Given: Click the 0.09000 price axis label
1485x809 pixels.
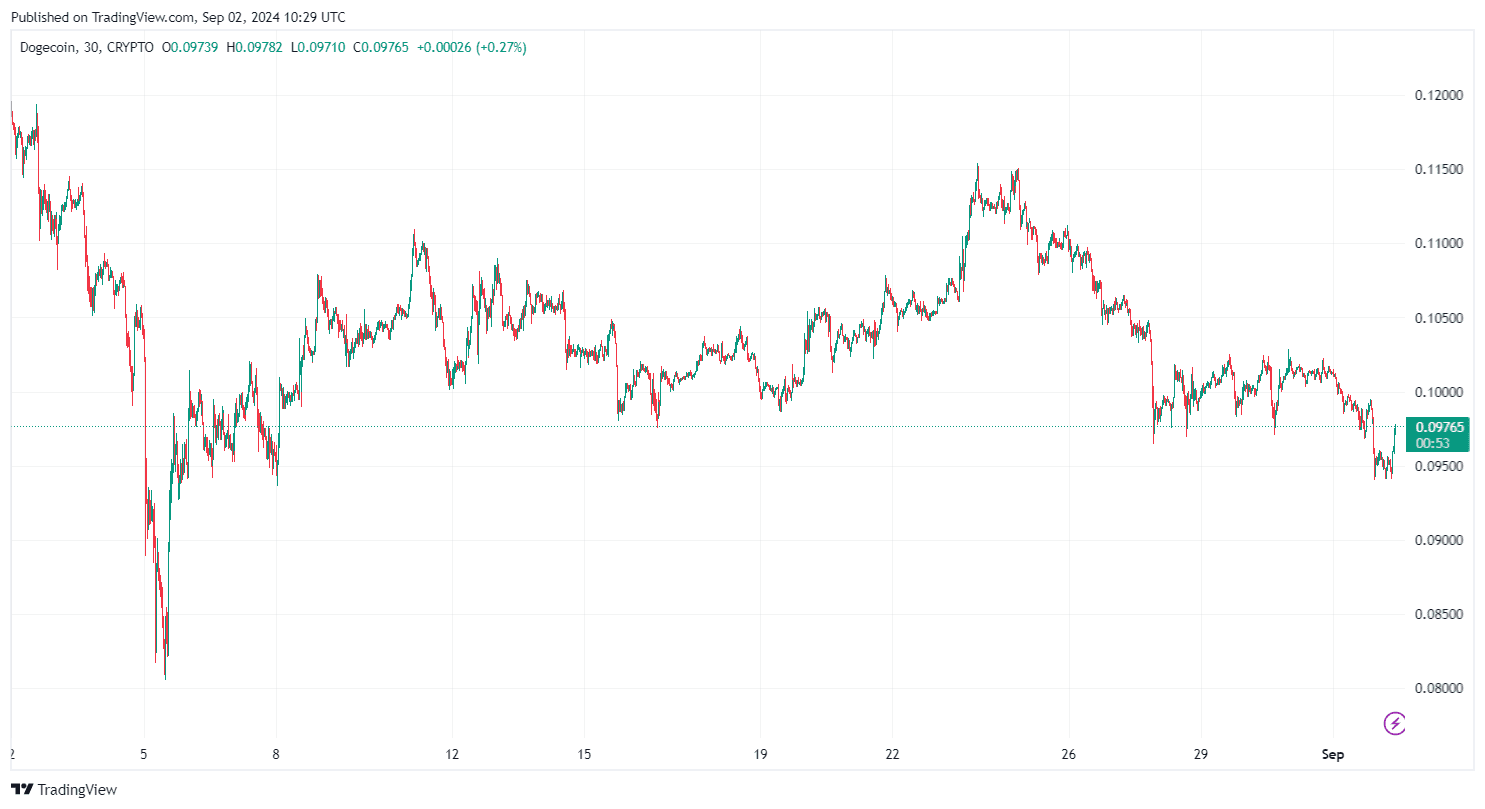Looking at the screenshot, I should point(1439,540).
